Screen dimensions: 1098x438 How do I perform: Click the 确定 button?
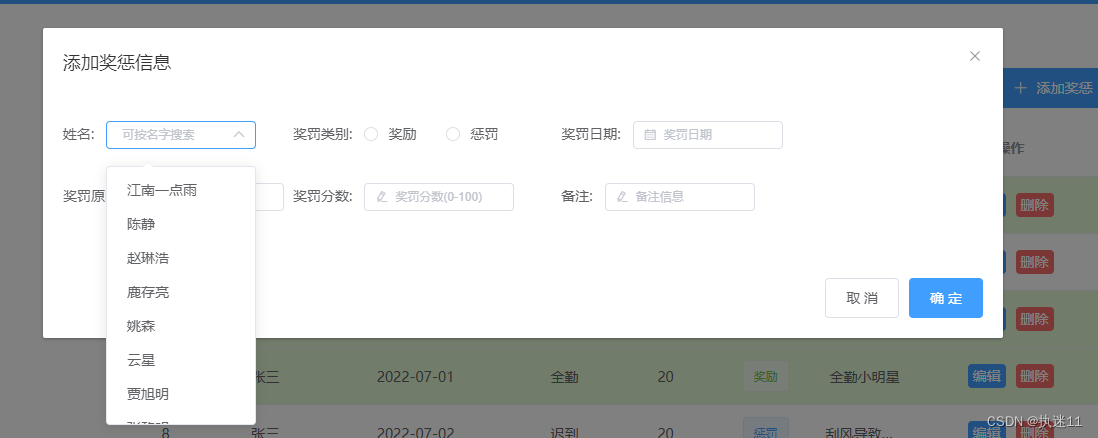[x=945, y=298]
